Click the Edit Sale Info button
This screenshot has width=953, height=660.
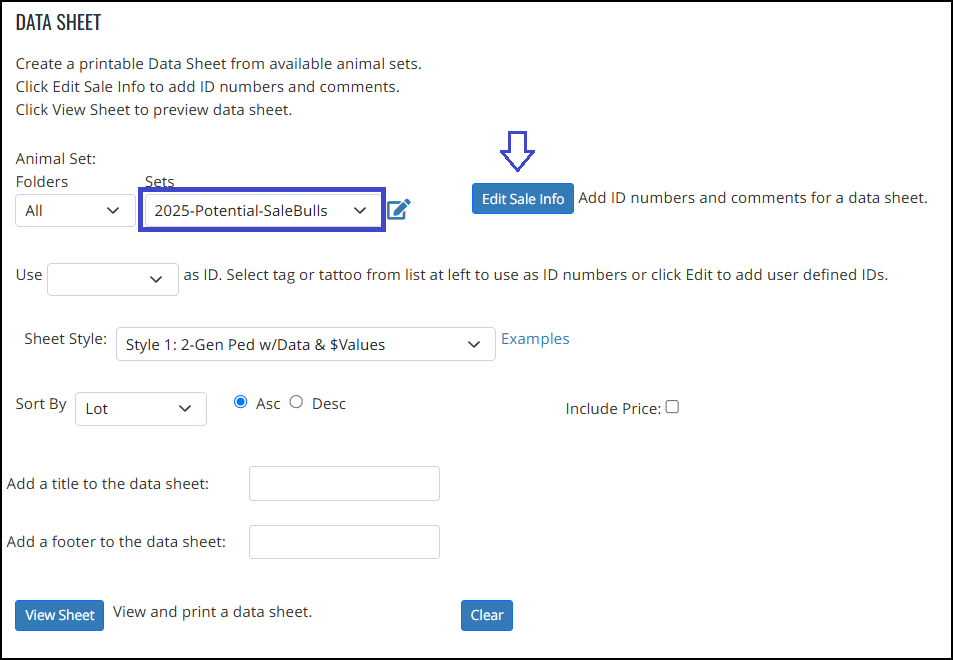point(523,199)
